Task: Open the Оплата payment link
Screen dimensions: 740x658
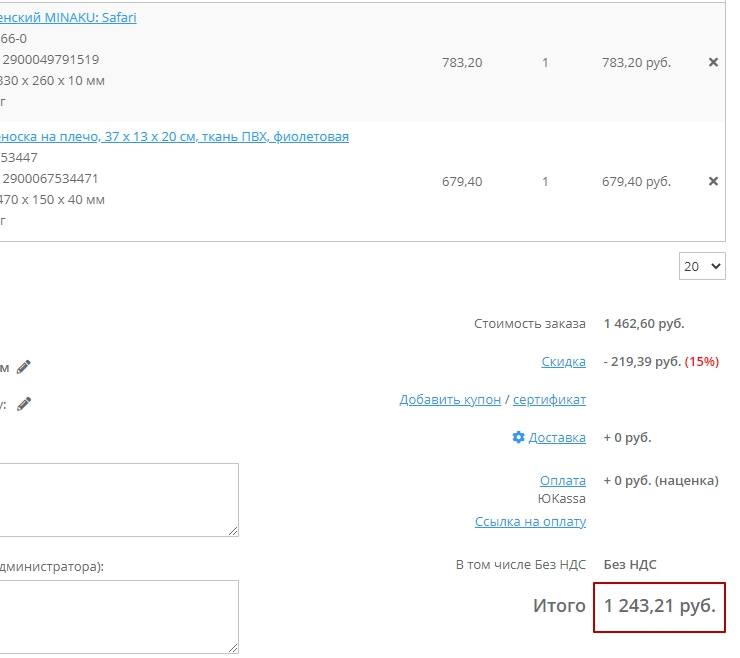Action: (x=562, y=481)
